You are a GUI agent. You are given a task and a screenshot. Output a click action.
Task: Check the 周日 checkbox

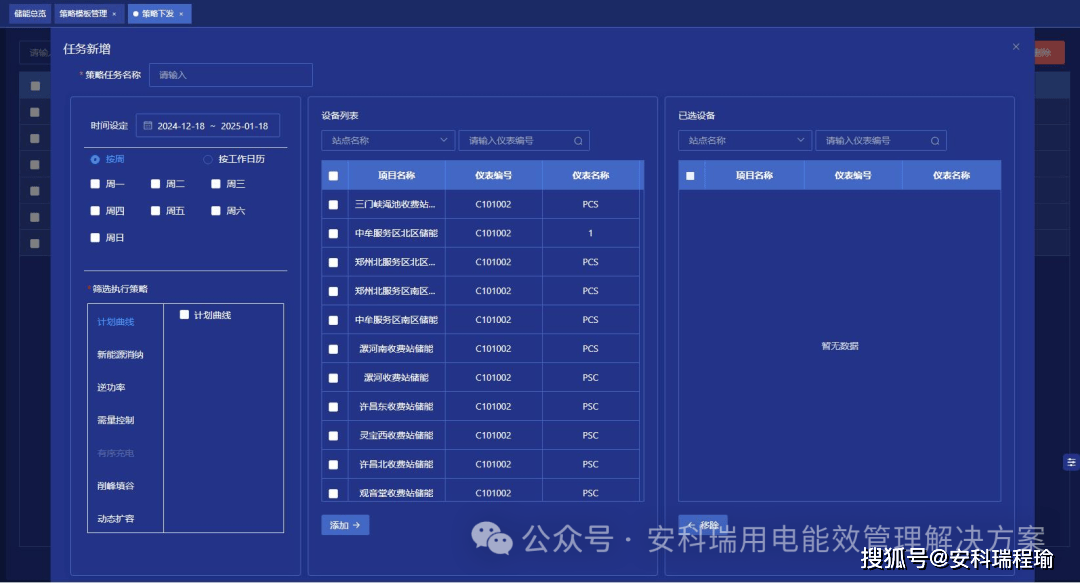click(95, 238)
